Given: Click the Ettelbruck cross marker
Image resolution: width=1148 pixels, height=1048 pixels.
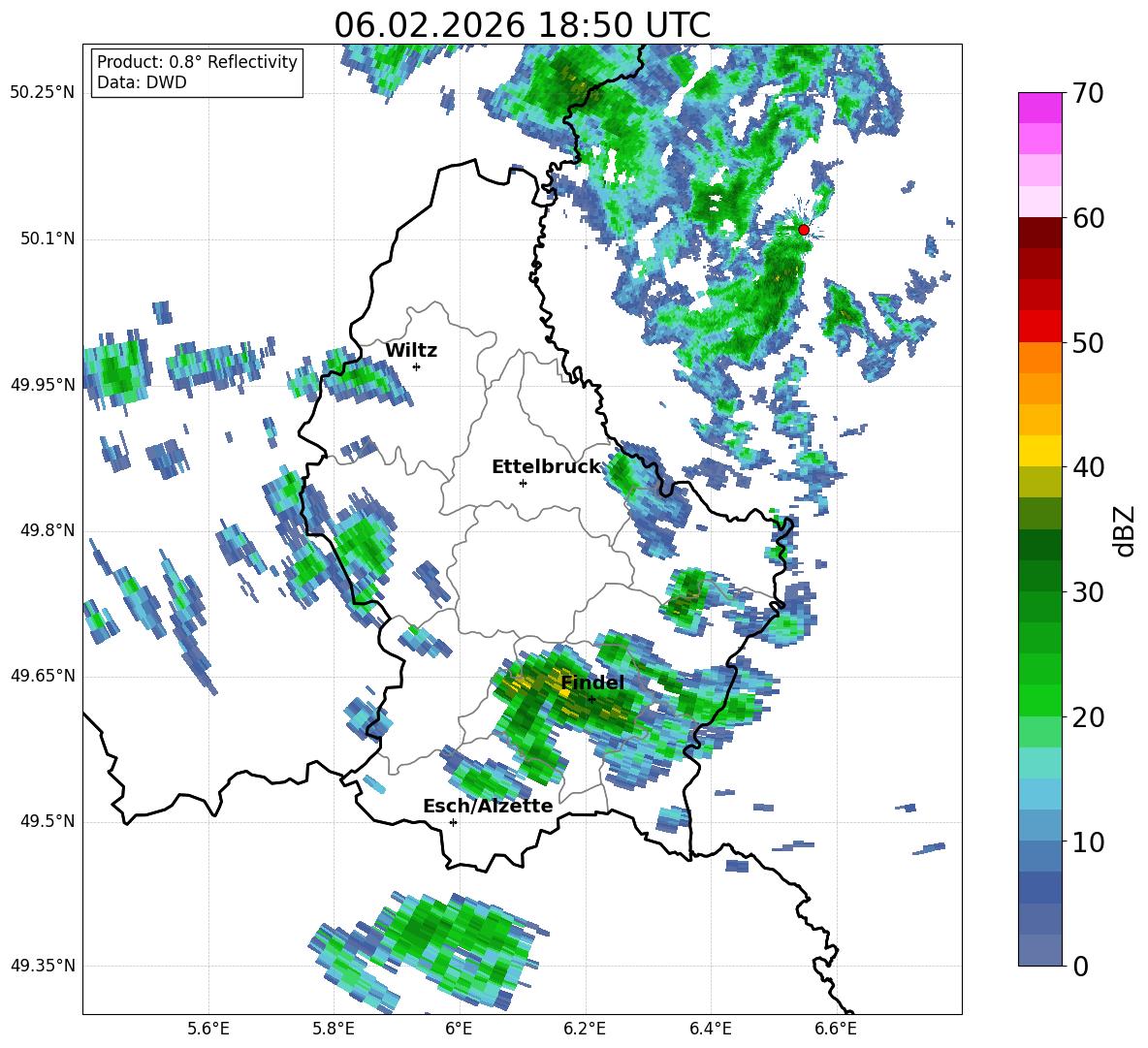Looking at the screenshot, I should [523, 483].
